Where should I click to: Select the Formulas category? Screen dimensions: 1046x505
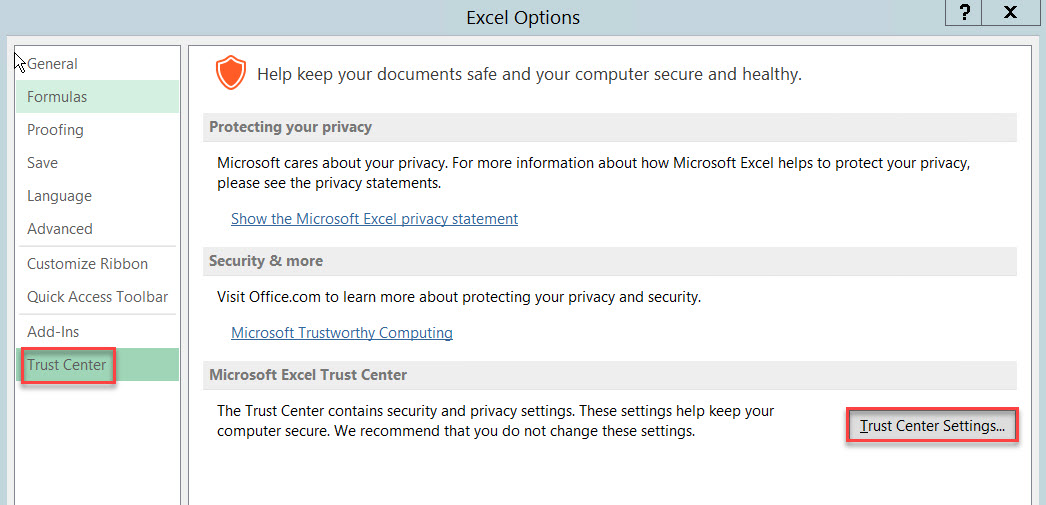pos(57,97)
